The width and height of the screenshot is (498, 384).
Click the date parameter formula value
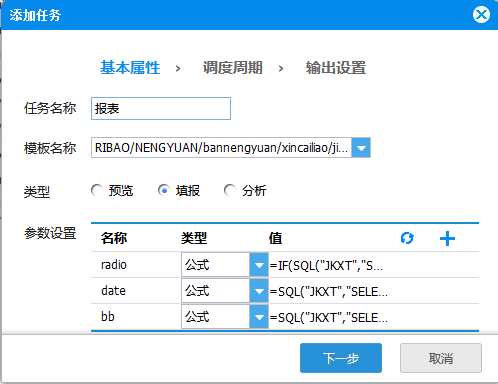329,291
